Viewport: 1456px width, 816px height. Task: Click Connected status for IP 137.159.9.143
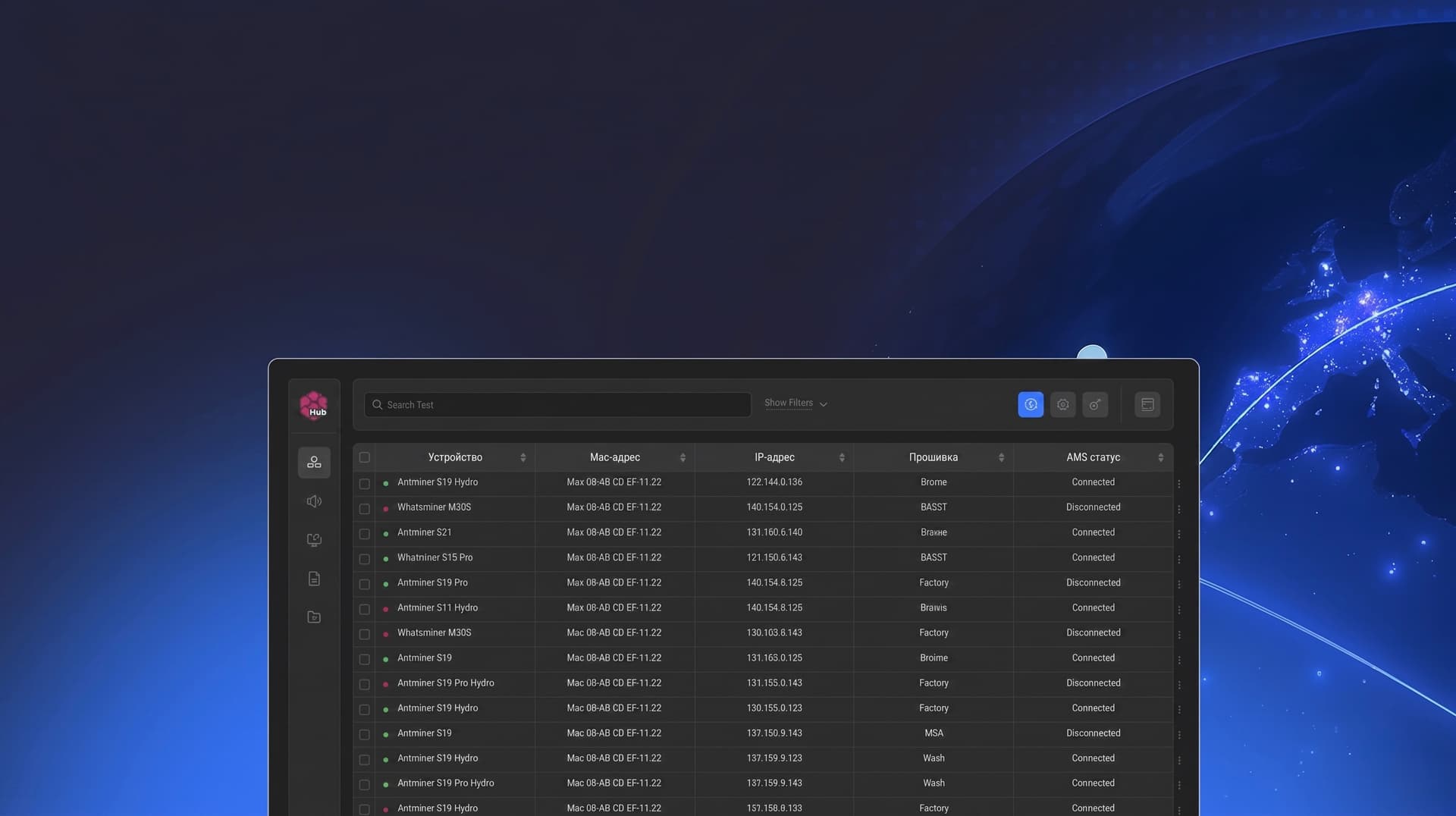1093,783
